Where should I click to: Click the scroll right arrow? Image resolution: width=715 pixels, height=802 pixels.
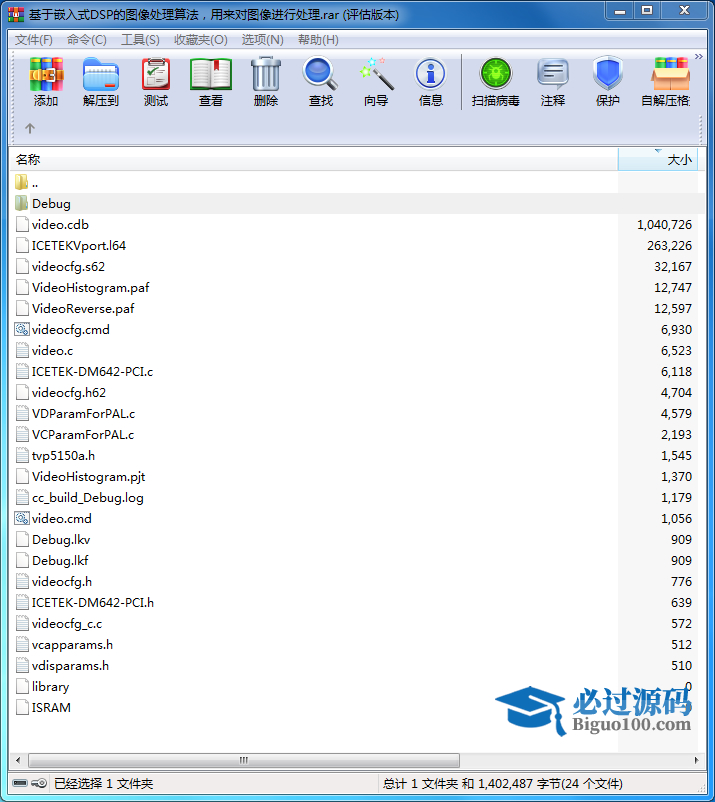pos(696,760)
